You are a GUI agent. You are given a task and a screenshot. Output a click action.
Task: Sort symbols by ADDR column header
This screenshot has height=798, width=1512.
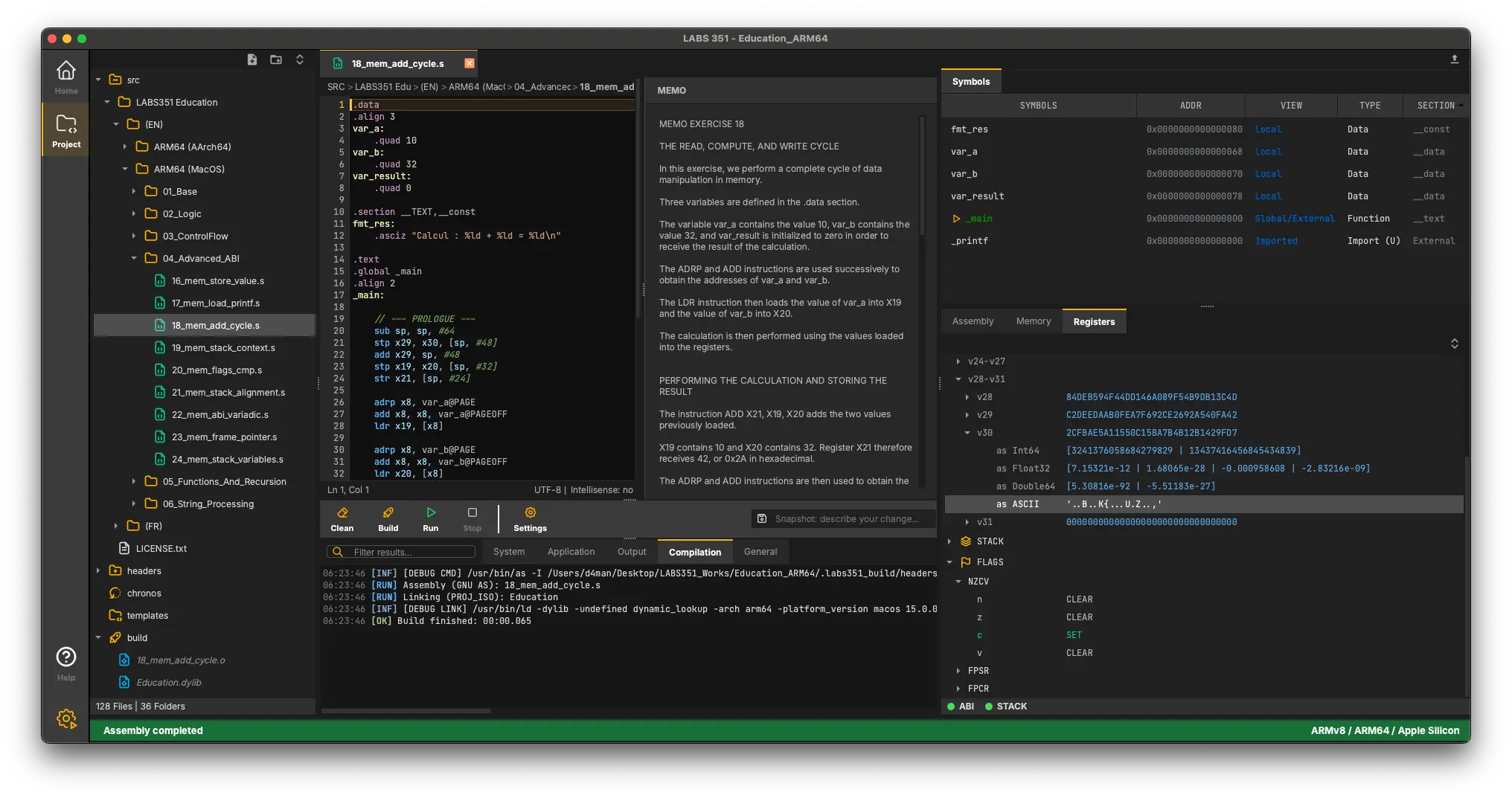[x=1191, y=106]
